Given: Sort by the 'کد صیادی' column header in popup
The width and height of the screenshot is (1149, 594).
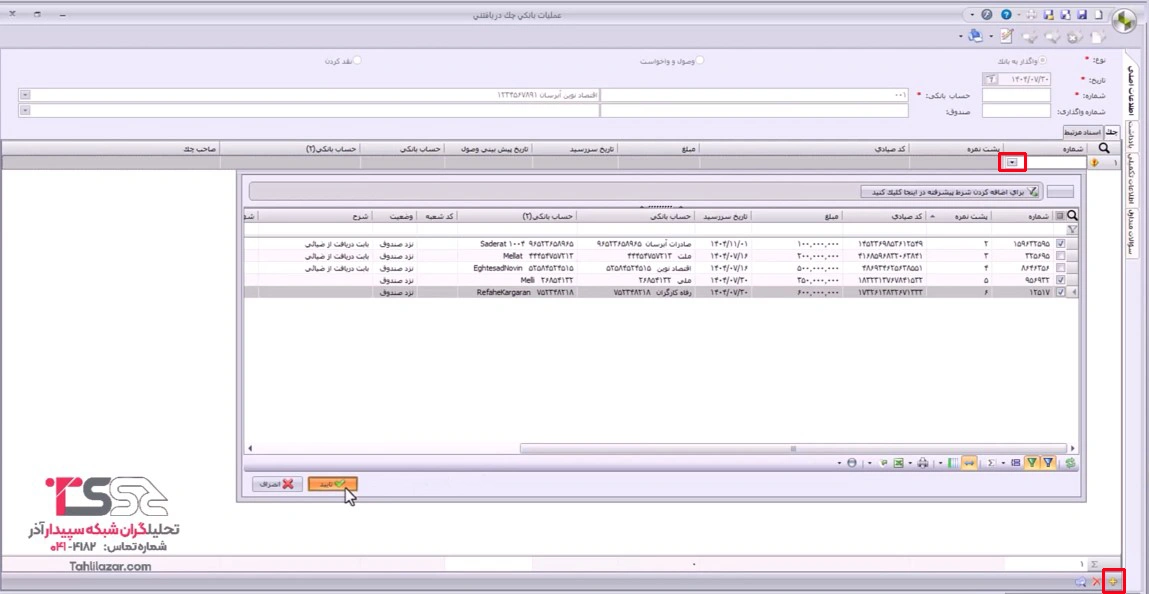Looking at the screenshot, I should pyautogui.click(x=884, y=215).
